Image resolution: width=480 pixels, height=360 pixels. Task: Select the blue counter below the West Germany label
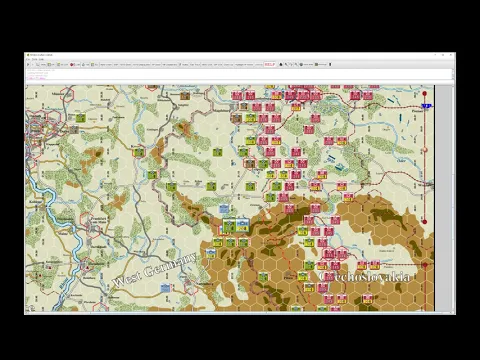[165, 288]
